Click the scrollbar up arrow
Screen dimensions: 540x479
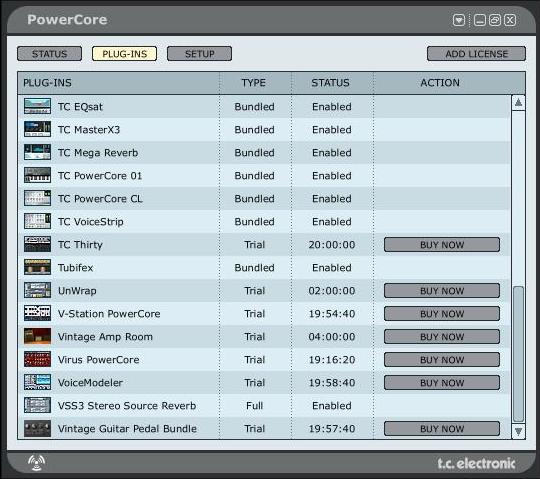[518, 103]
